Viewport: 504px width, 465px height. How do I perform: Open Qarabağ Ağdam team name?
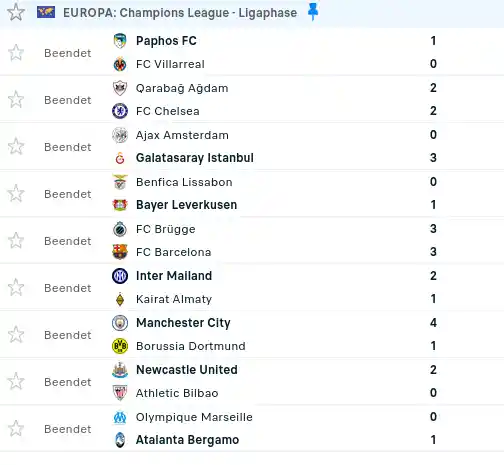pyautogui.click(x=182, y=88)
